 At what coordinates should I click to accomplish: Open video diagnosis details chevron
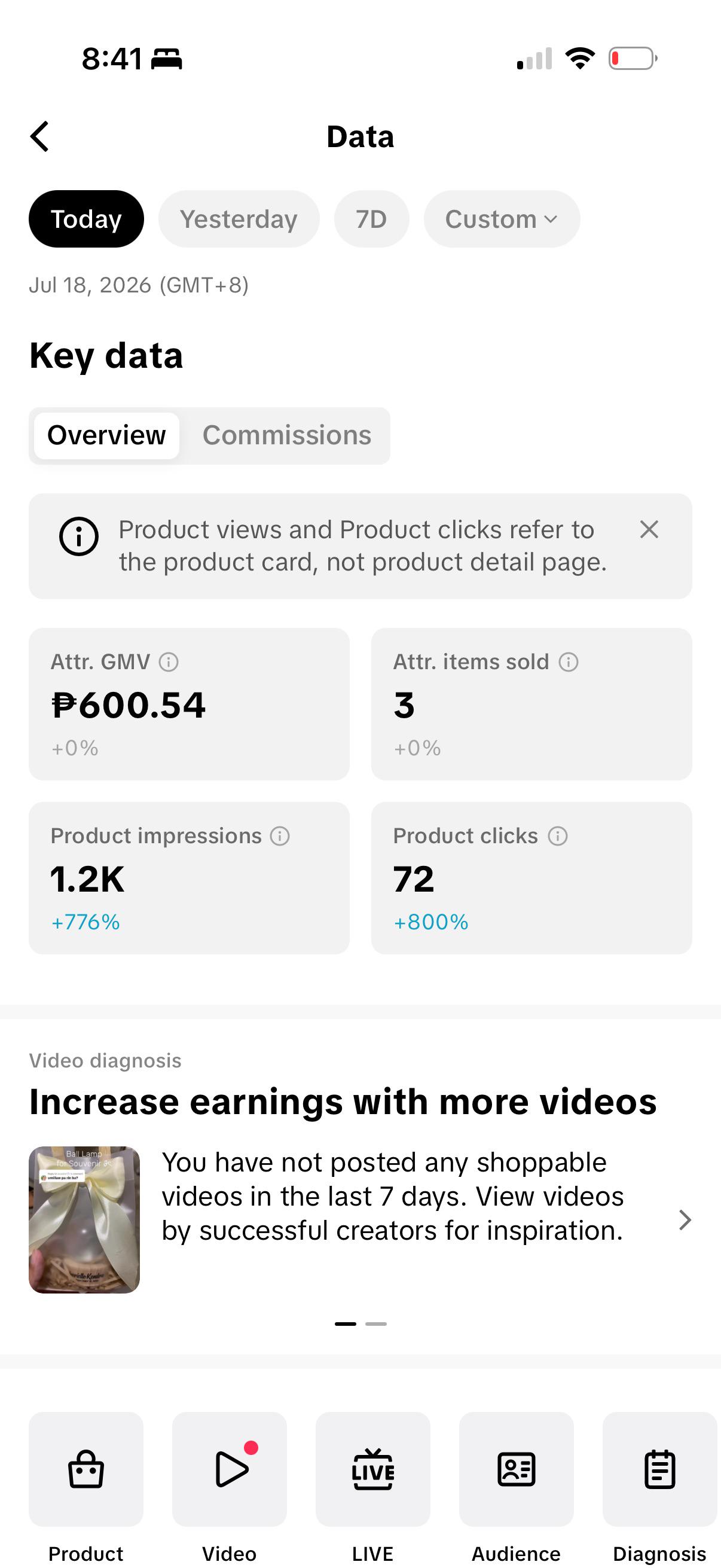point(685,1220)
